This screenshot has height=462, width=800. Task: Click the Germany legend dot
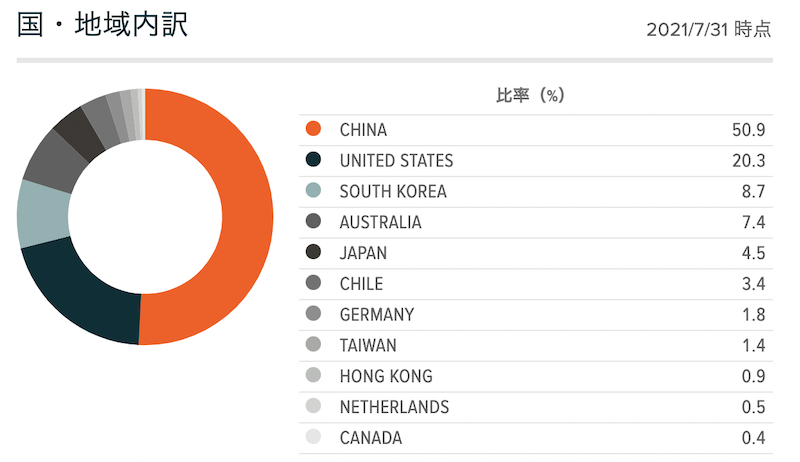pos(313,313)
